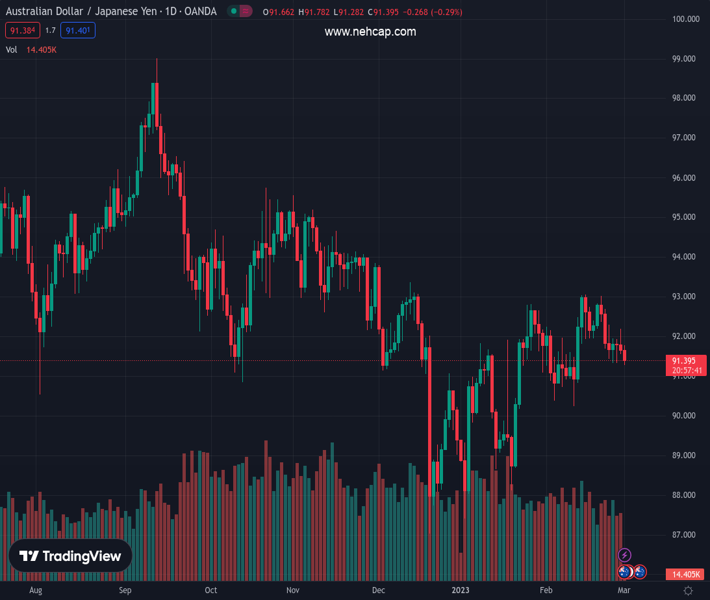710x600 pixels.
Task: Click the H91.782 high value
Action: tap(314, 12)
